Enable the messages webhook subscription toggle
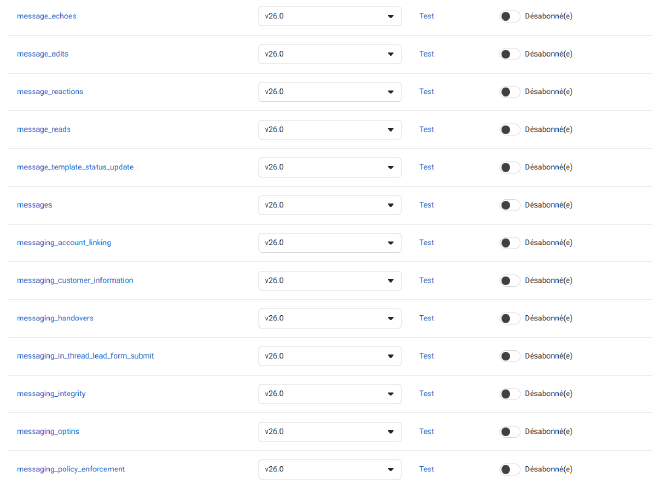The height and width of the screenshot is (481, 660). point(510,205)
